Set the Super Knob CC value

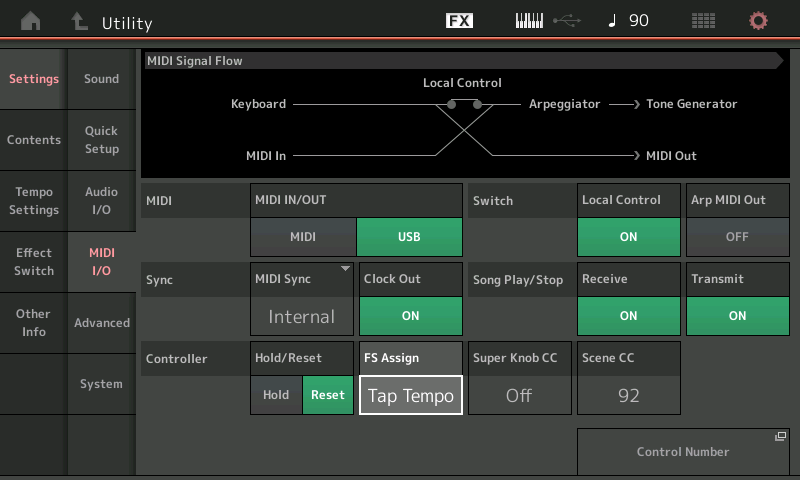[x=519, y=395]
